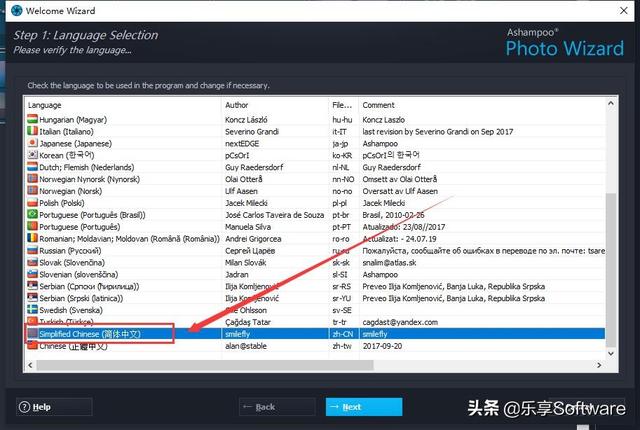This screenshot has height=430, width=640.
Task: Proceed with the Next button
Action: [x=364, y=407]
